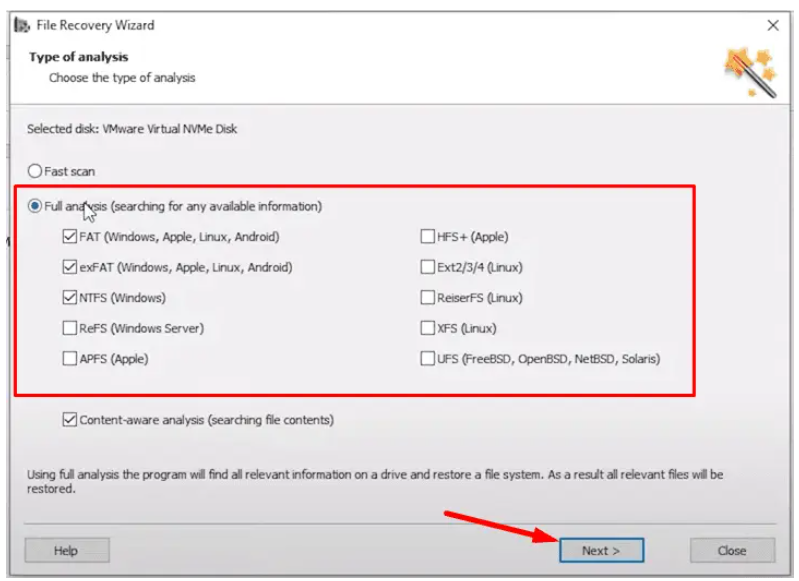
Task: Enable UFS (FreeBSD, OpenBSD, NetBSD, Solaris)
Action: [x=428, y=359]
